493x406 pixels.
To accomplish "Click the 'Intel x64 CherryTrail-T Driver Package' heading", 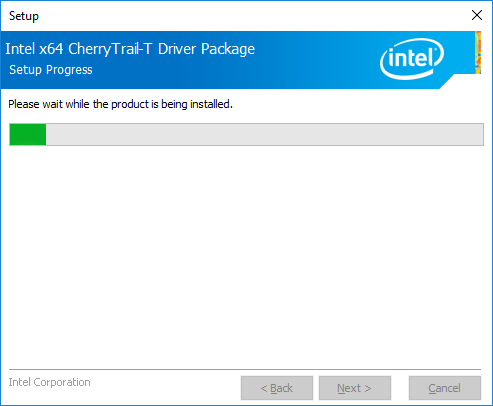I will (x=130, y=49).
